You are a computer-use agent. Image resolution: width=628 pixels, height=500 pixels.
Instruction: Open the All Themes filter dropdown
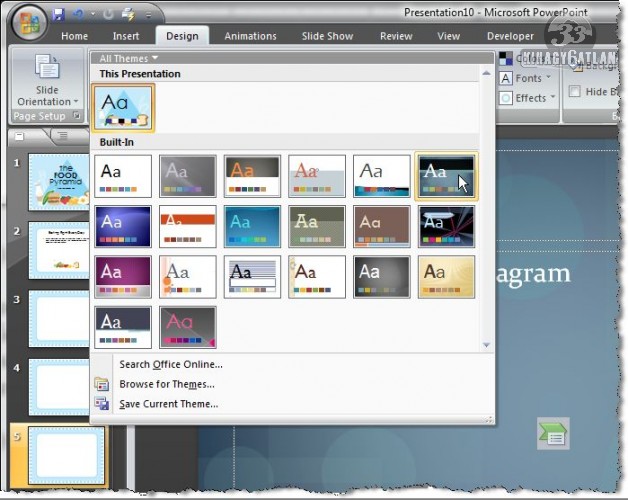pos(129,58)
